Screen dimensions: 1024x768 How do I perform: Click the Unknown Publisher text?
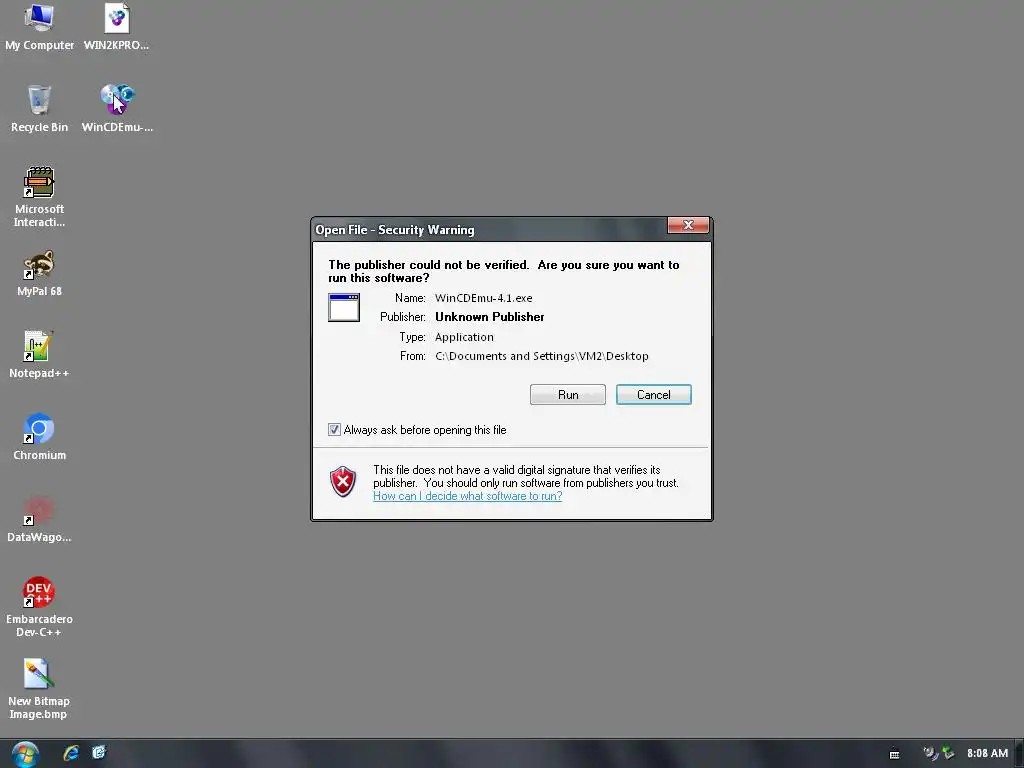(490, 317)
